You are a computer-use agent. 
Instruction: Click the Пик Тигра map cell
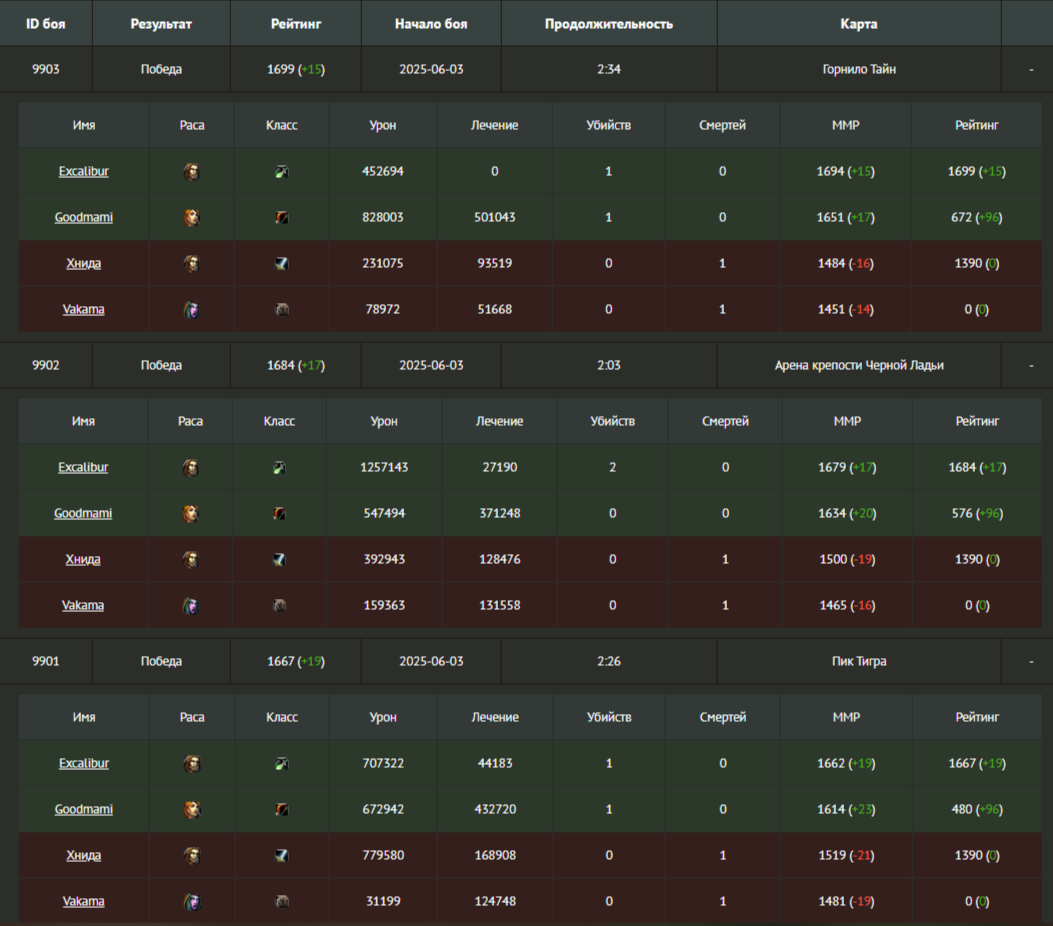coord(858,662)
